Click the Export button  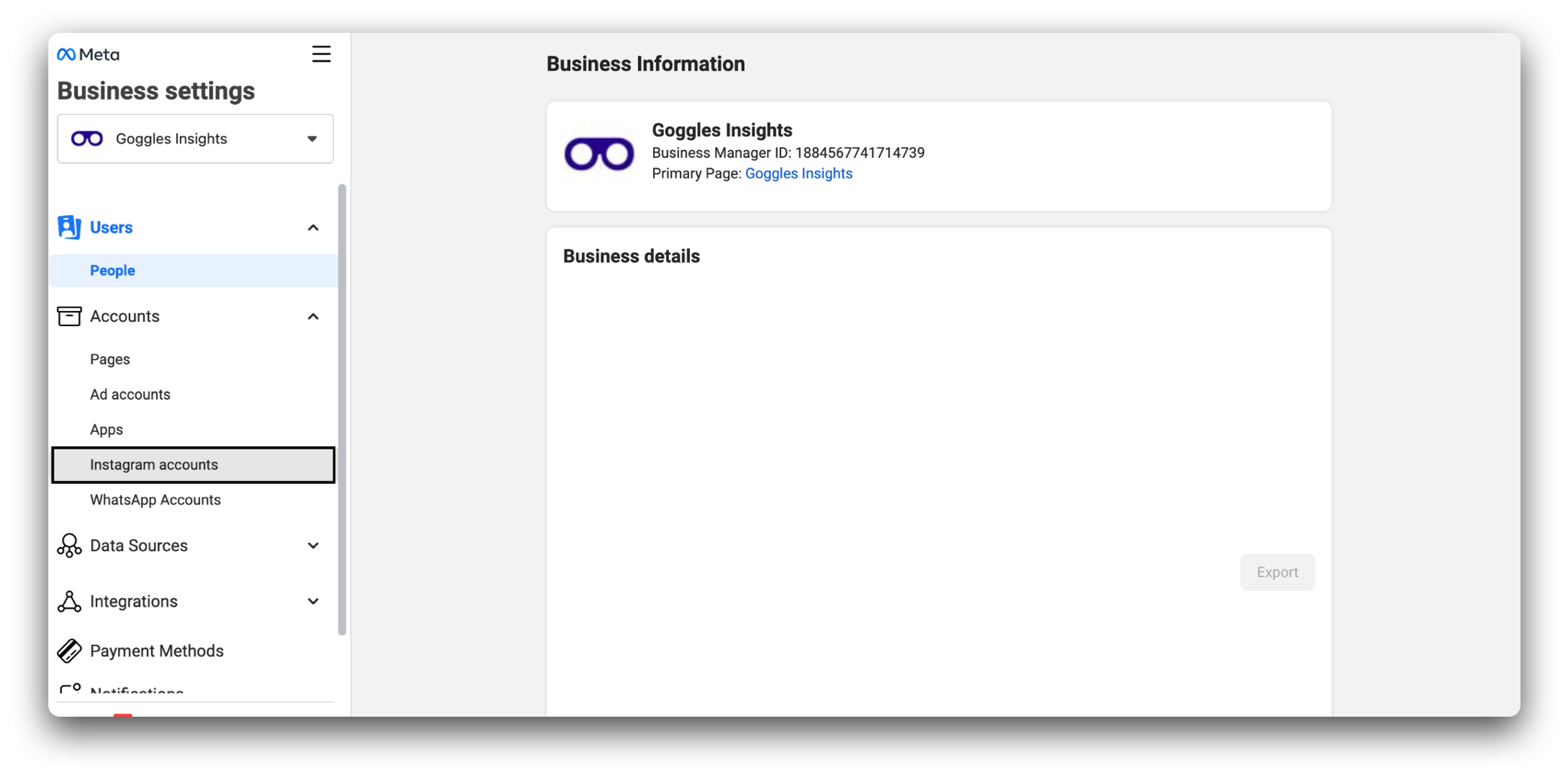click(1277, 572)
